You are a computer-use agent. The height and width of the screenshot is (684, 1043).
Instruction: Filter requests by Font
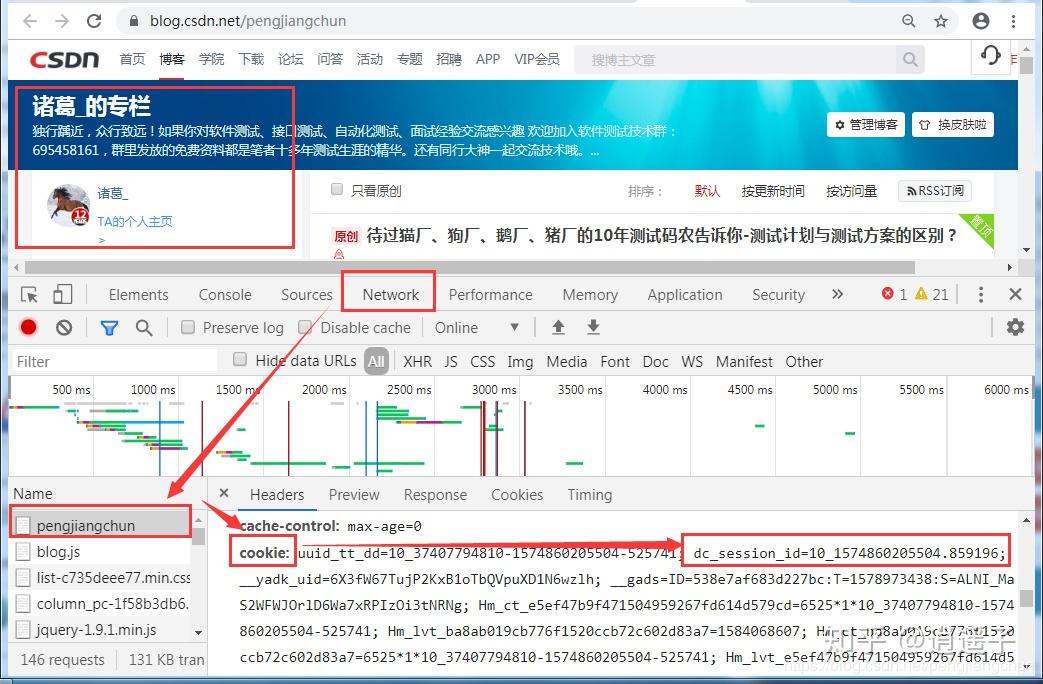click(x=615, y=361)
